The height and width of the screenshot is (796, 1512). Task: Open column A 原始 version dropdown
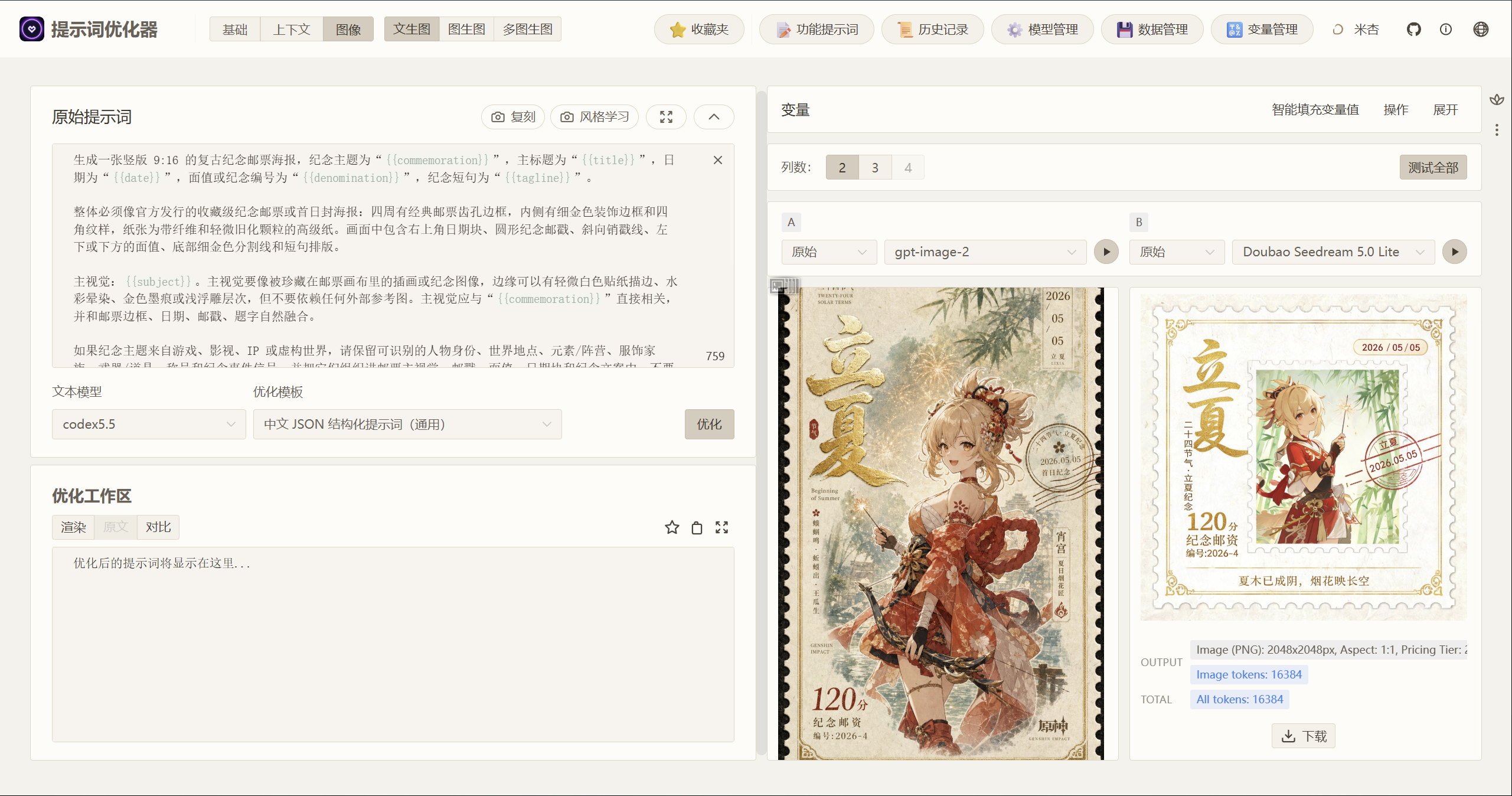(829, 252)
